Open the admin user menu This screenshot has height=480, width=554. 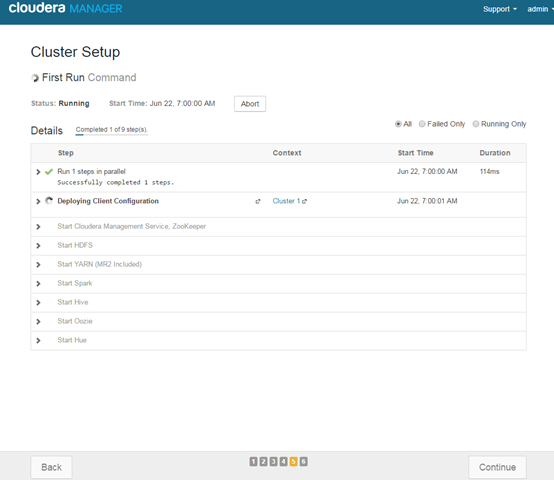(540, 9)
